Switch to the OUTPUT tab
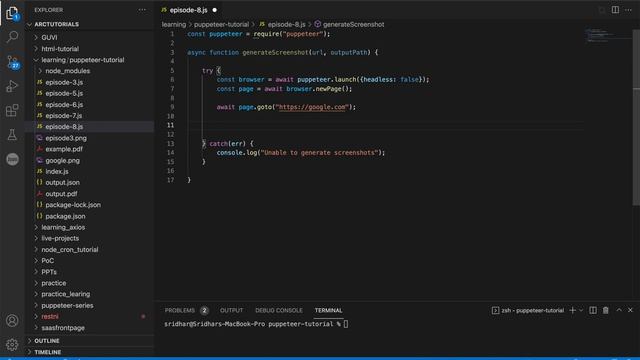Viewport: 640px width, 360px height. [231, 311]
